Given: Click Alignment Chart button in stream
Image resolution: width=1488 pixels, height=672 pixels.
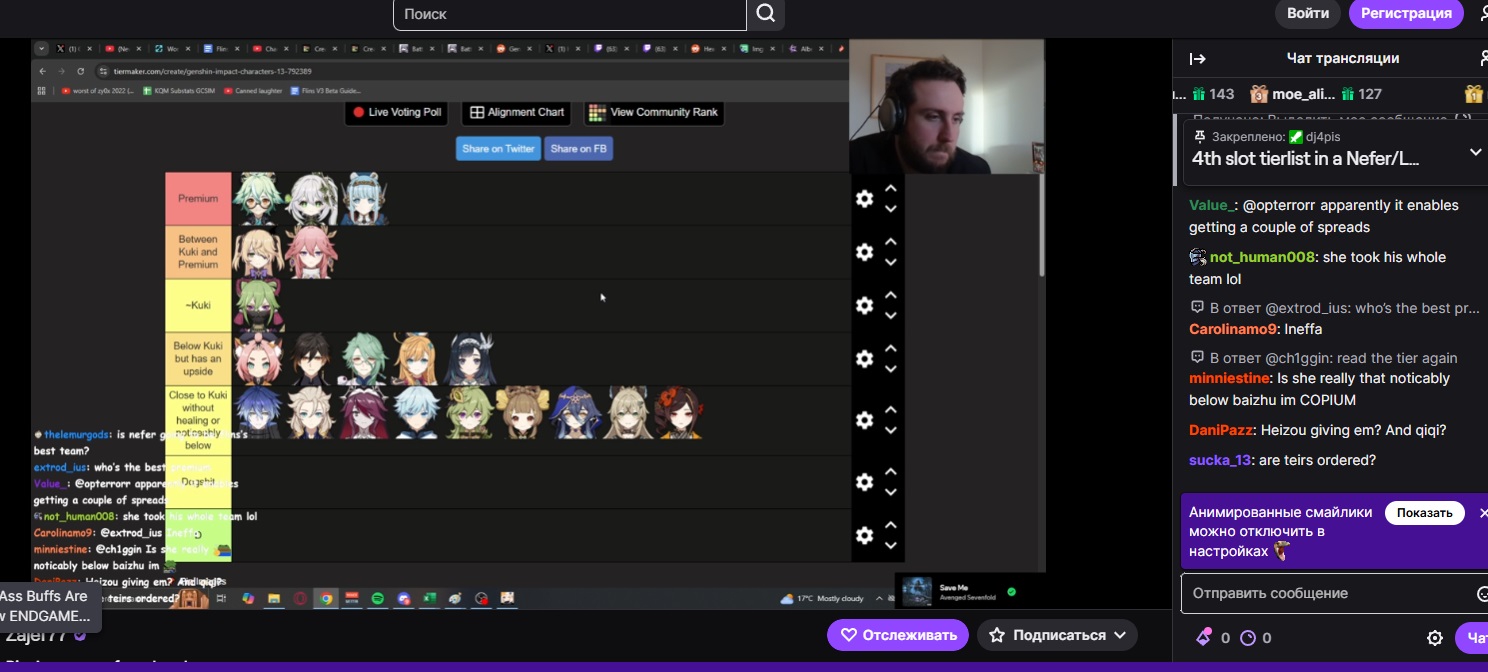Looking at the screenshot, I should click(x=517, y=112).
